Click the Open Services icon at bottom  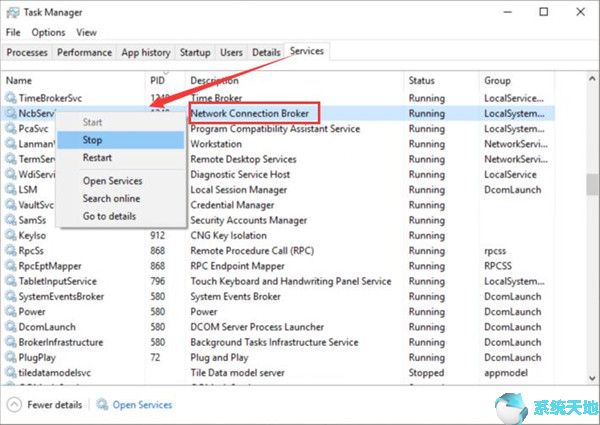click(x=102, y=405)
